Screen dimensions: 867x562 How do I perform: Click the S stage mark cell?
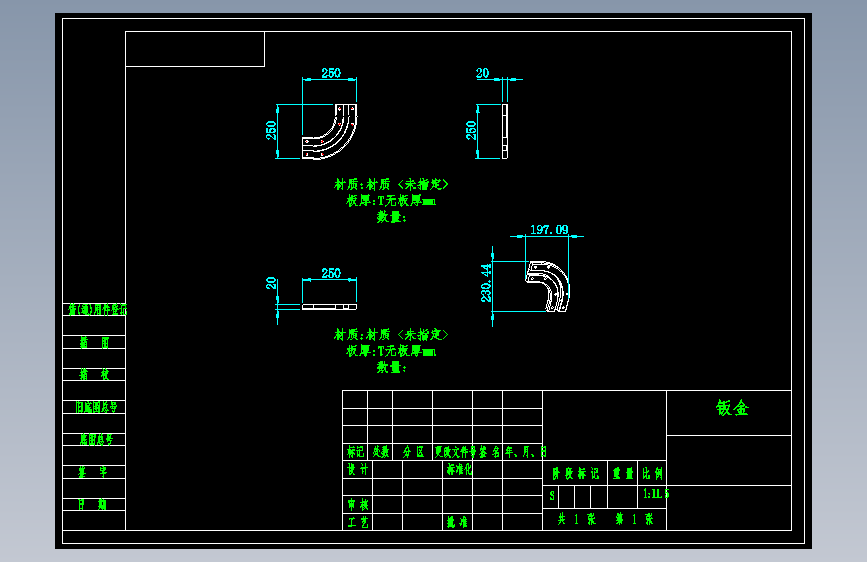pyautogui.click(x=552, y=496)
